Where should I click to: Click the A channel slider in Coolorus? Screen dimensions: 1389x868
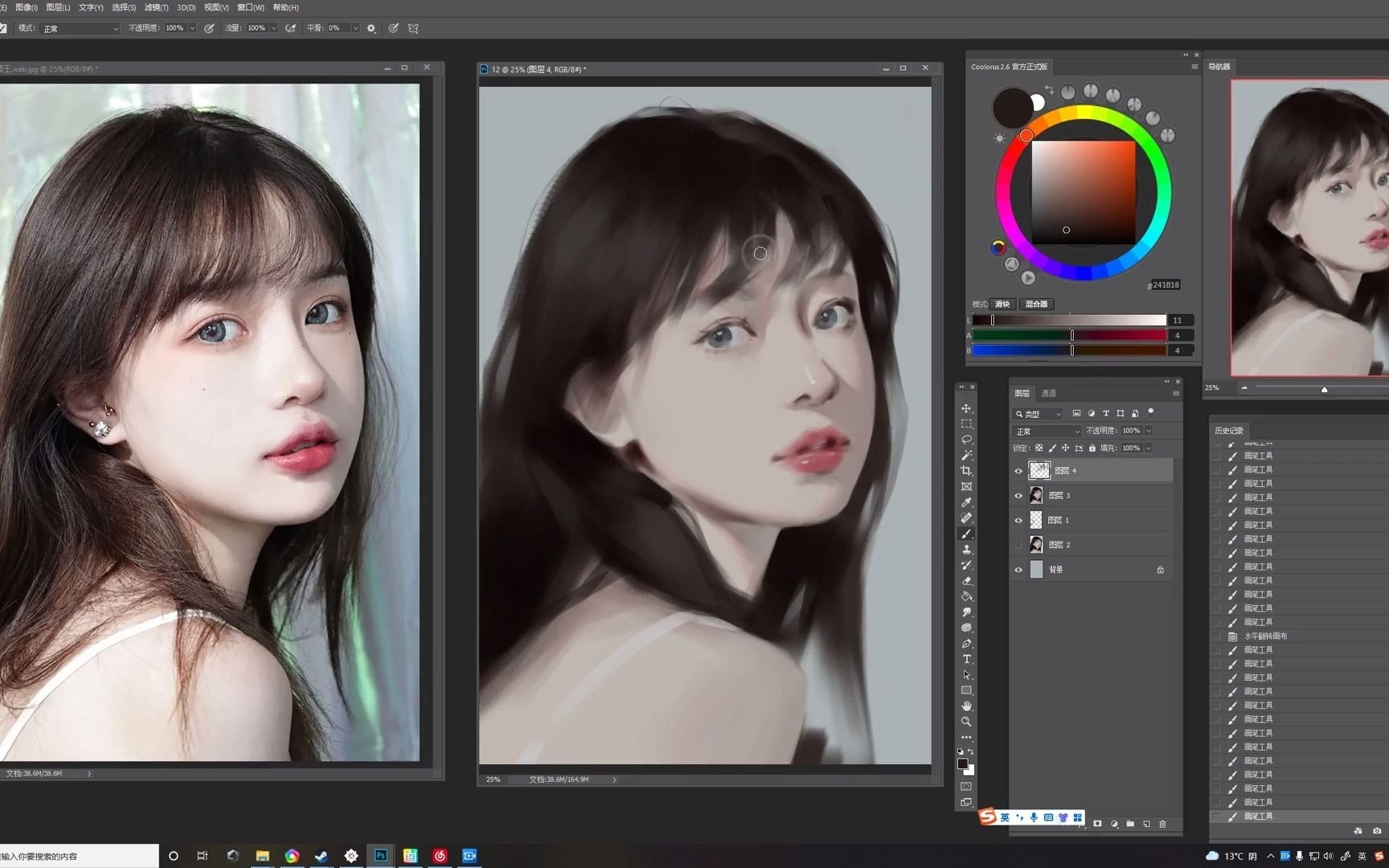(x=1069, y=335)
